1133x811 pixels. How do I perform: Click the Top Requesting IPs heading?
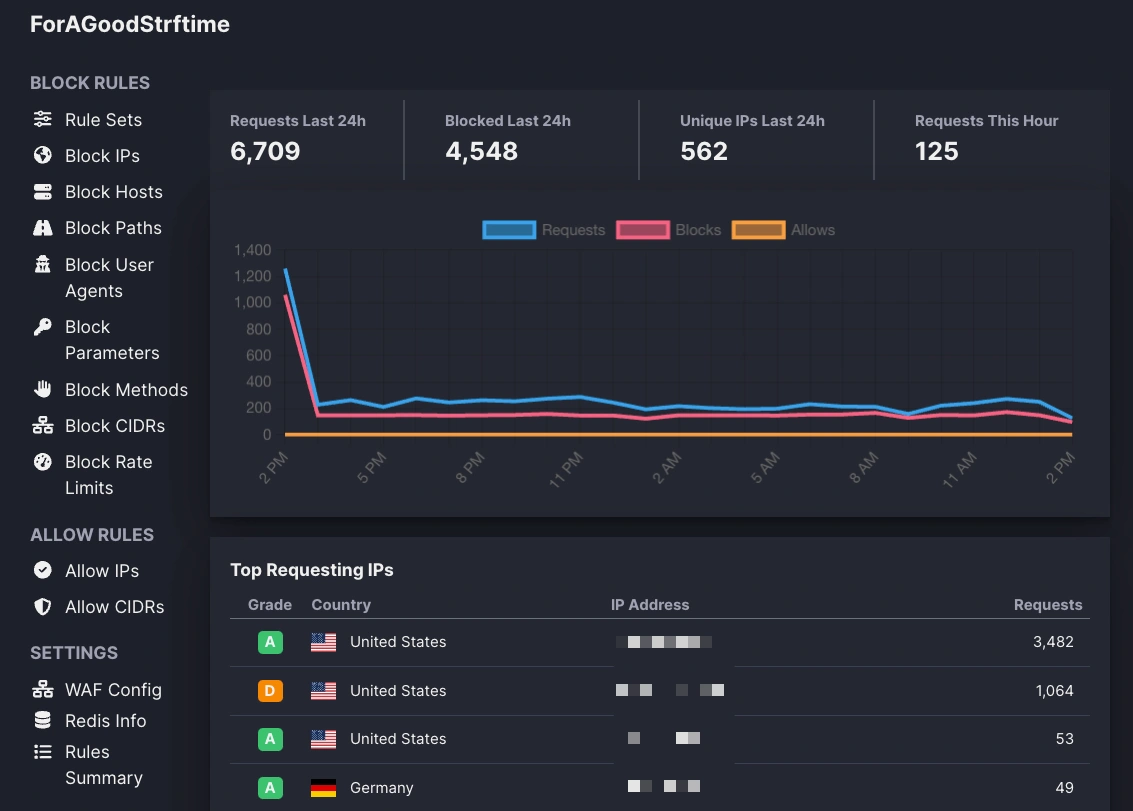[x=312, y=570]
